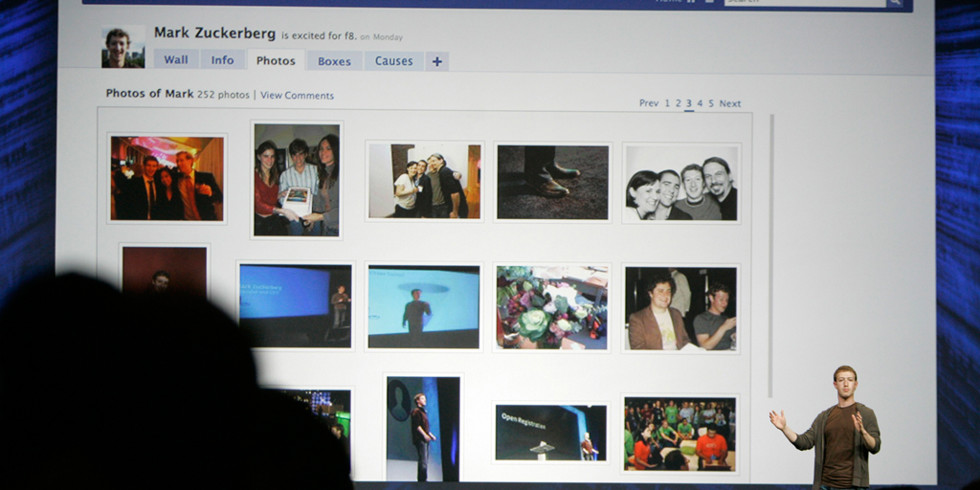This screenshot has width=980, height=490.
Task: Open crowd photo with green and orange shirts
Action: [x=680, y=433]
